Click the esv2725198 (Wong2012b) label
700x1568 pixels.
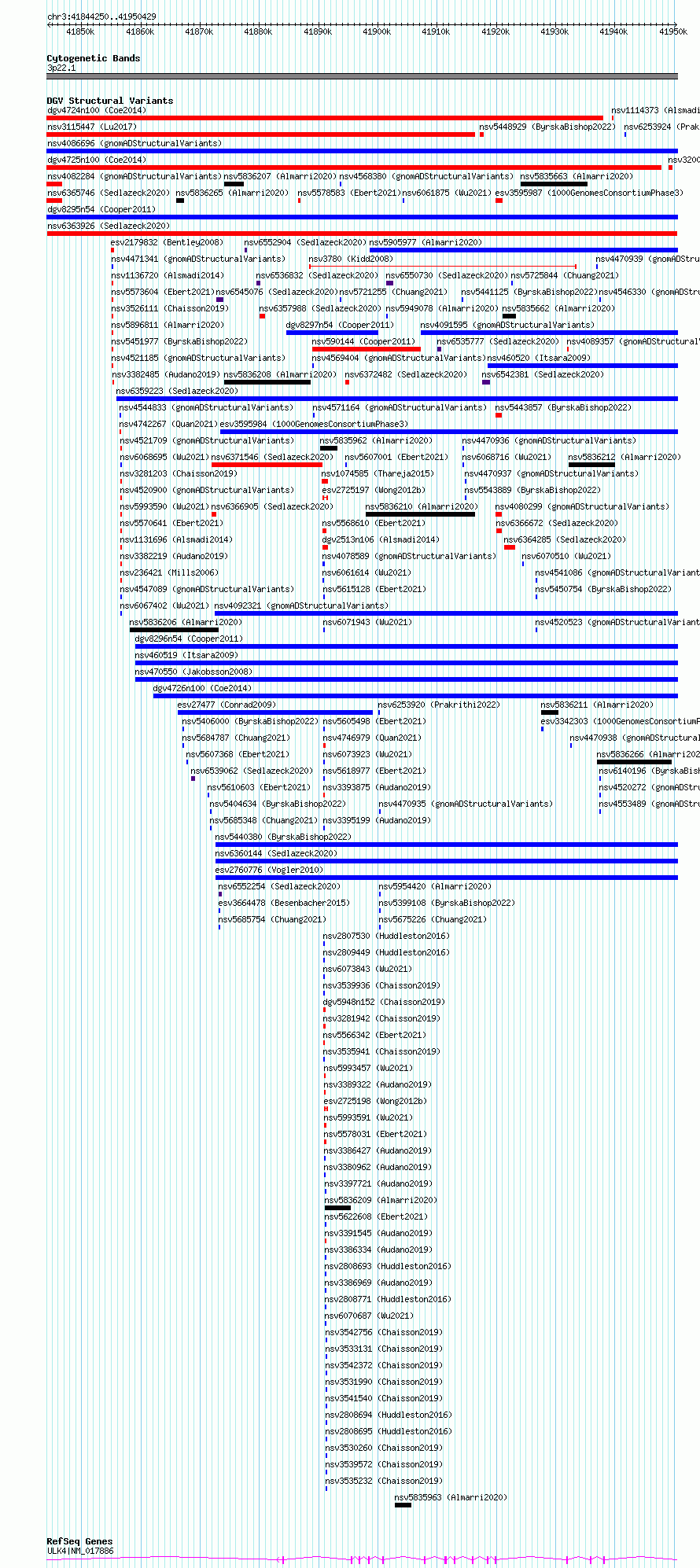pos(375,1101)
